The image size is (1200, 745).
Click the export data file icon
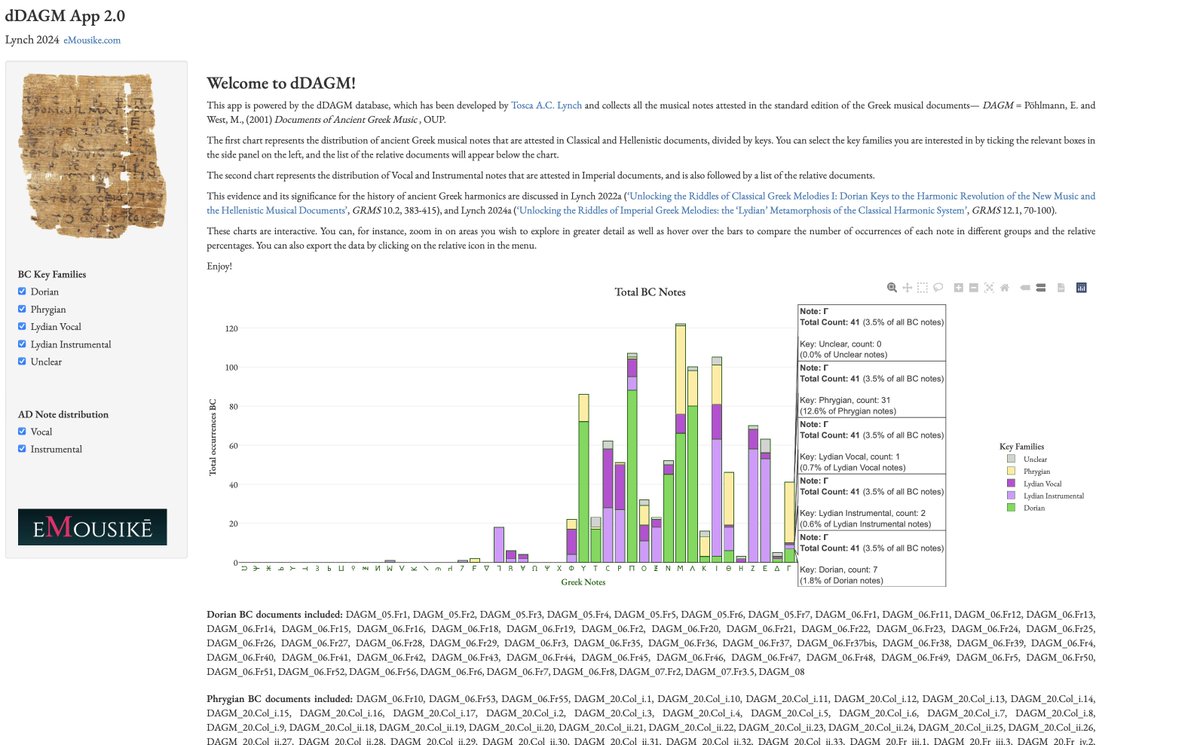pos(1061,287)
